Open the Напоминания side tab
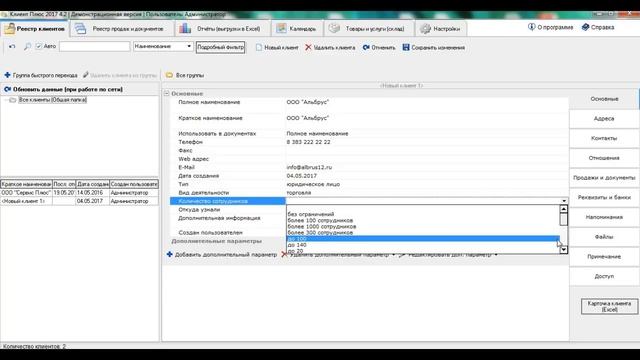The image size is (640, 360). 604,217
